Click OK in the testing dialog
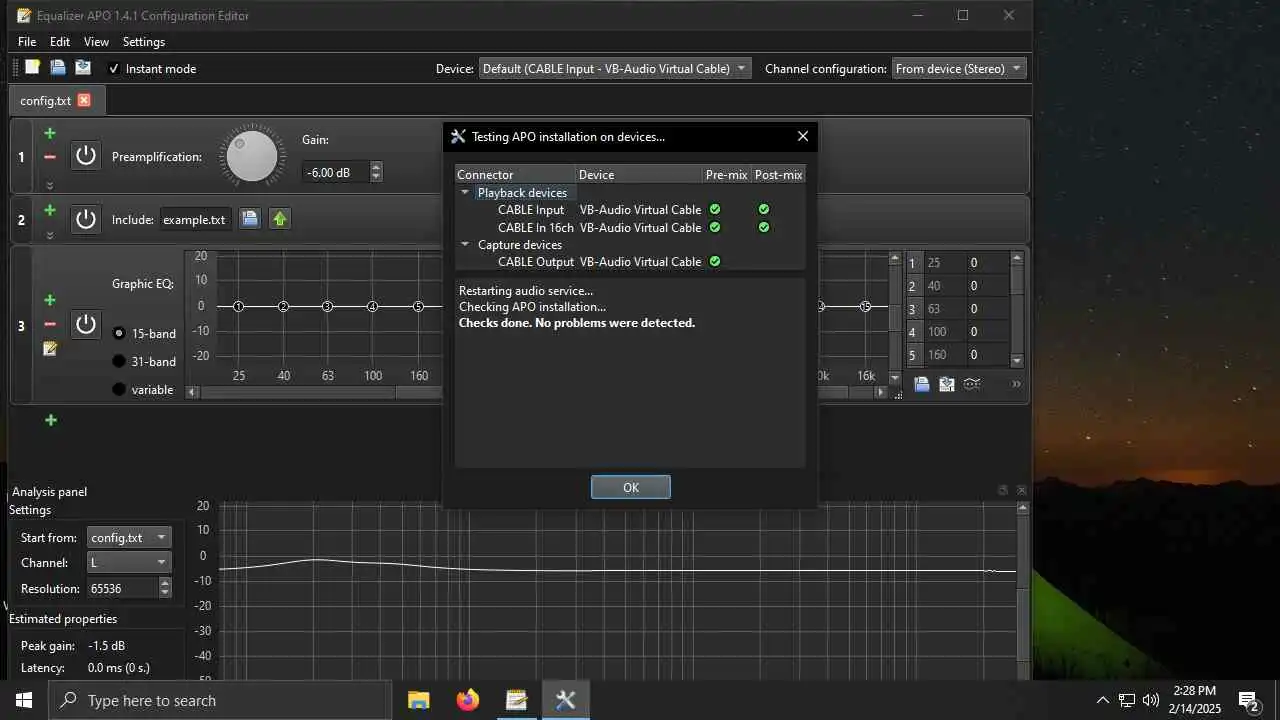This screenshot has width=1280, height=720. 630,487
